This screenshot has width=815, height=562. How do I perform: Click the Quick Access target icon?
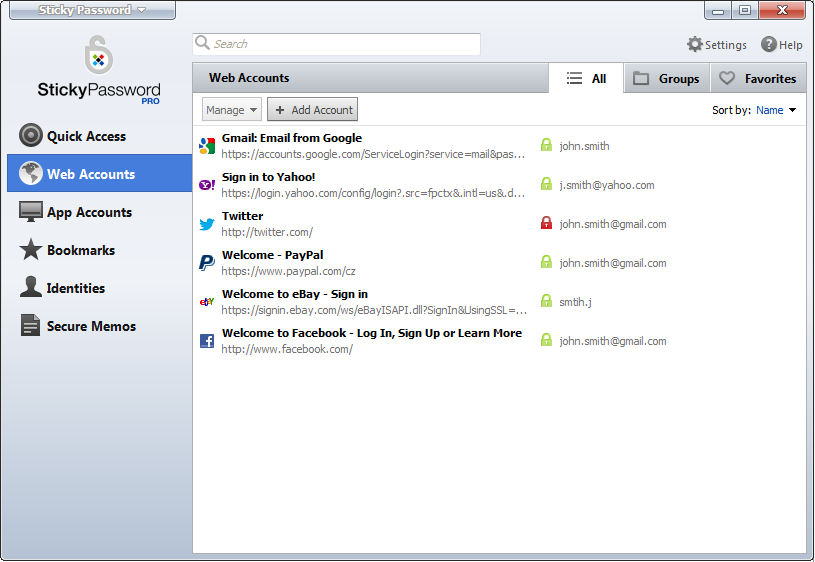(x=31, y=136)
